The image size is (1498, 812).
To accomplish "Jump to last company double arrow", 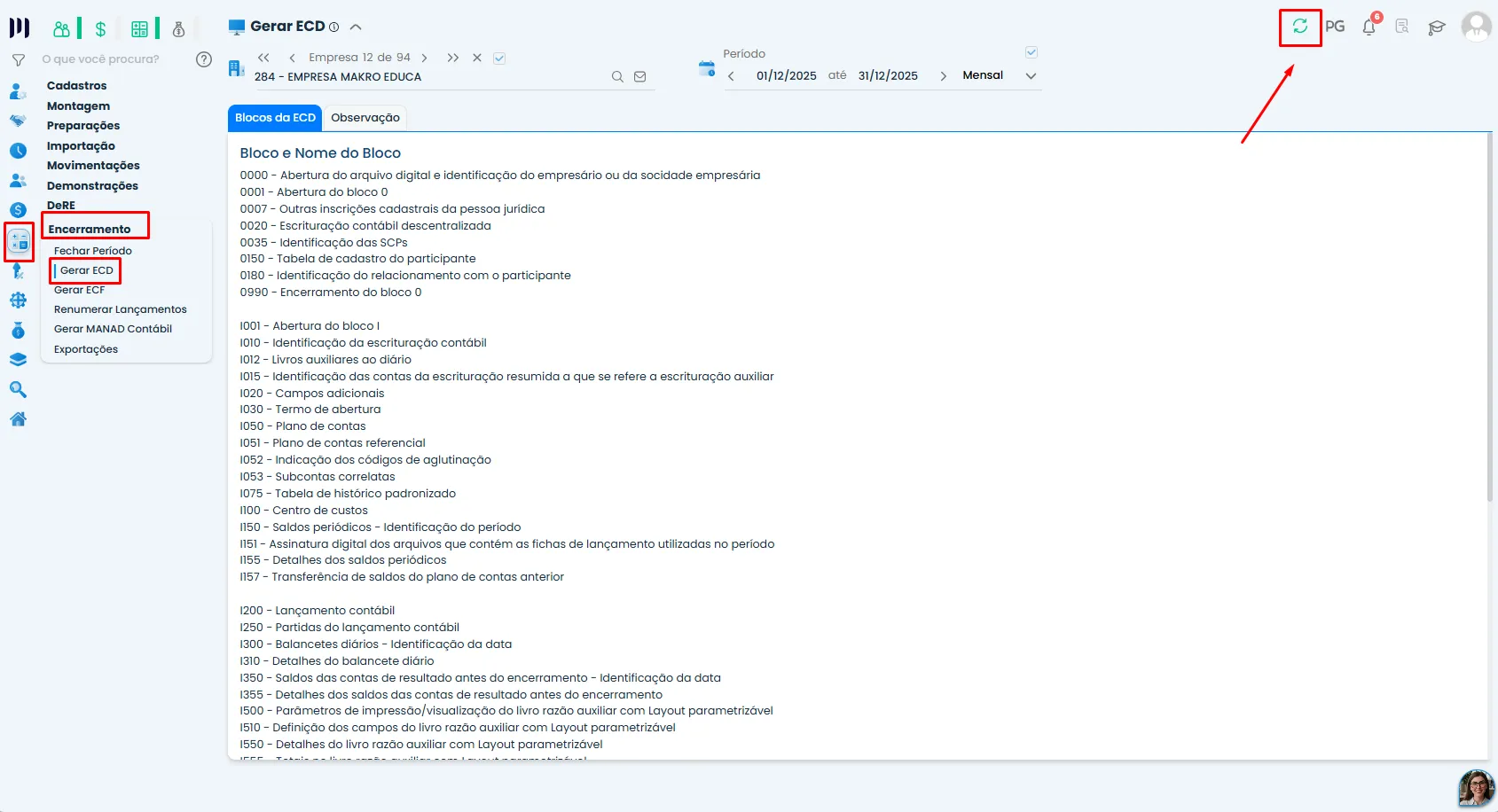I will [453, 59].
